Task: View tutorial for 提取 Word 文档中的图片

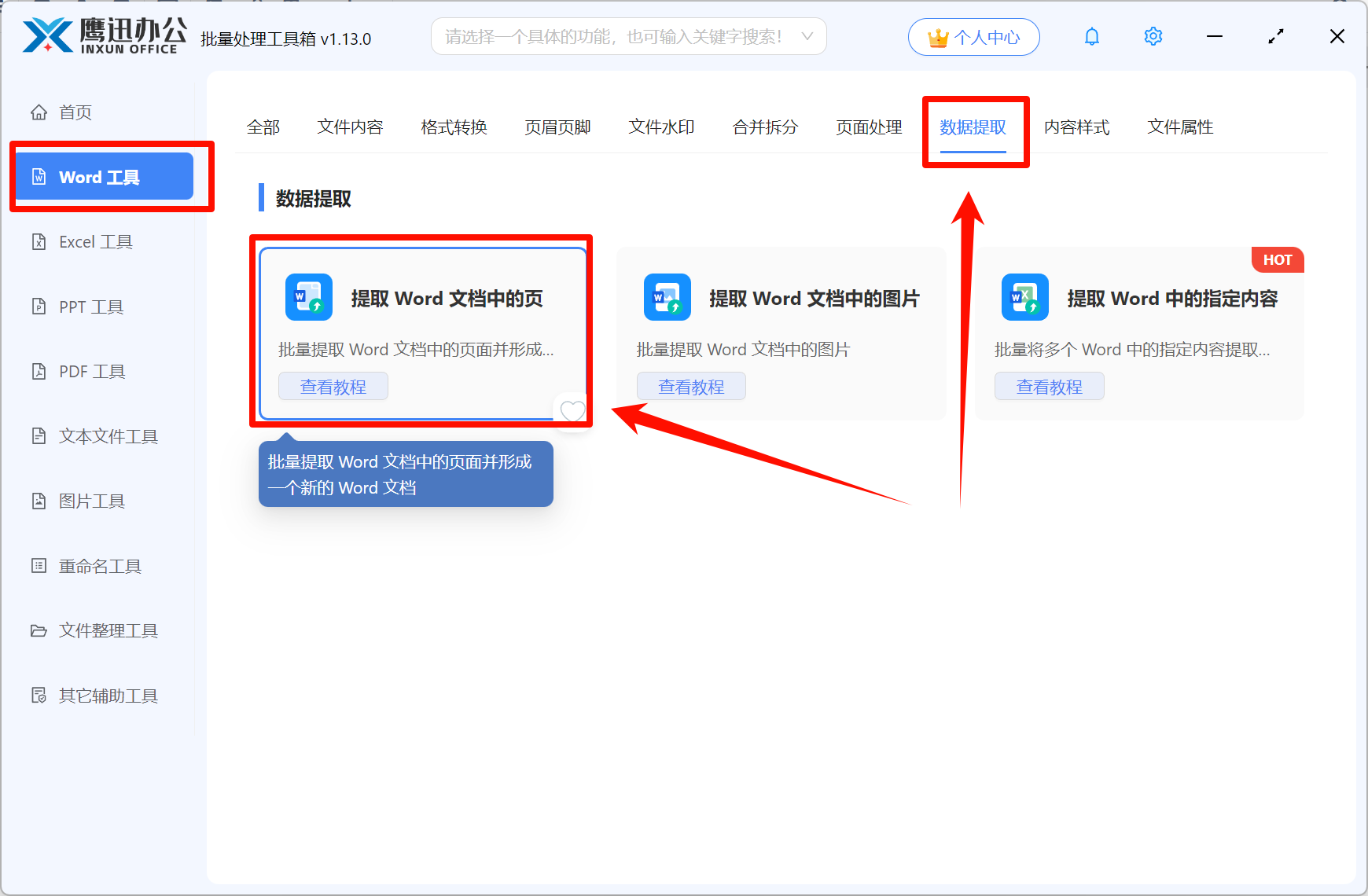Action: click(x=691, y=387)
